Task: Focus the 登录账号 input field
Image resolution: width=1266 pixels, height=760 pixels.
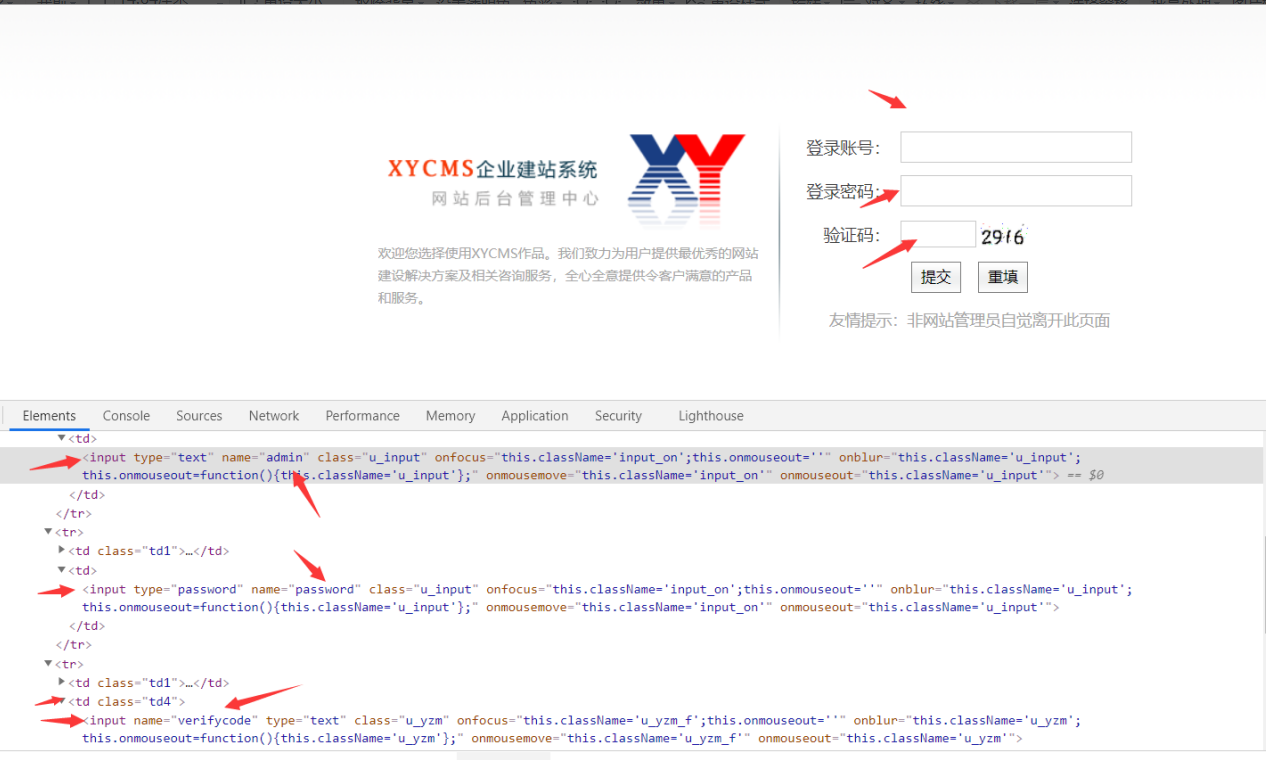Action: click(1016, 147)
